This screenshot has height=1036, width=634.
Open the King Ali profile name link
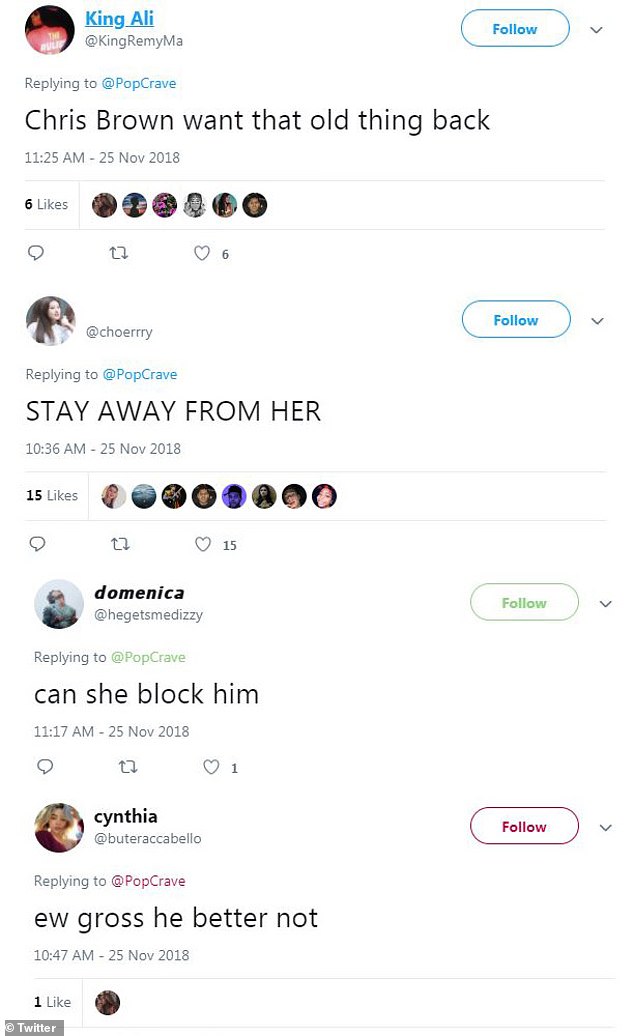coord(120,18)
